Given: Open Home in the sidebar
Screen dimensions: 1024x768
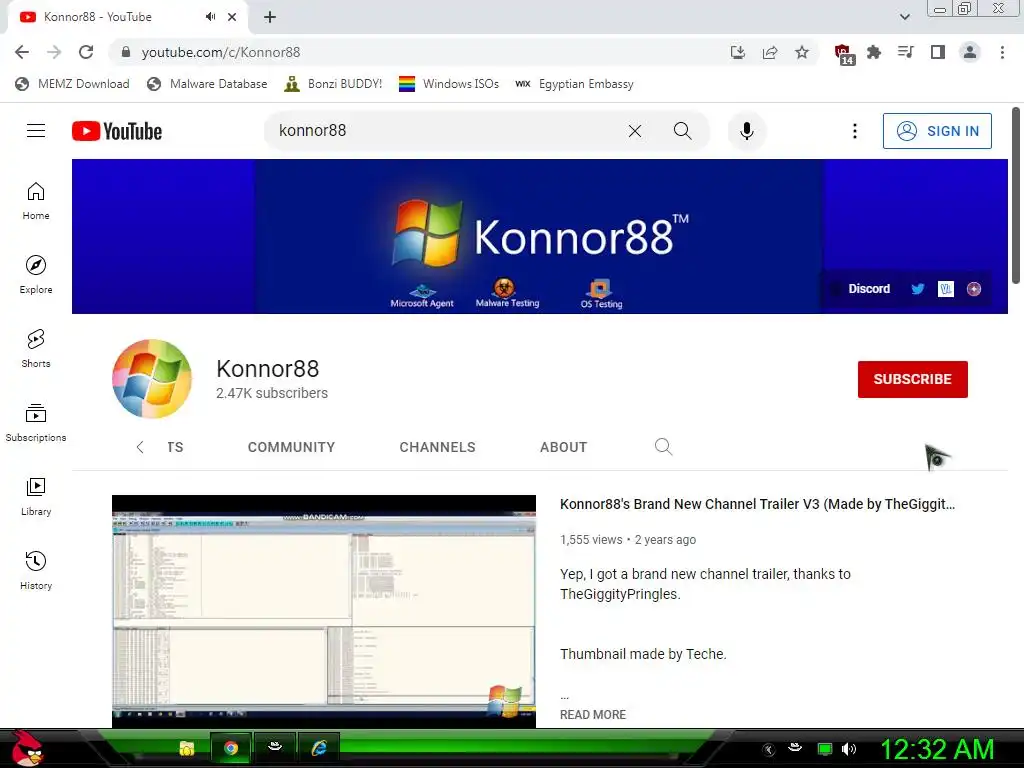Looking at the screenshot, I should point(36,200).
